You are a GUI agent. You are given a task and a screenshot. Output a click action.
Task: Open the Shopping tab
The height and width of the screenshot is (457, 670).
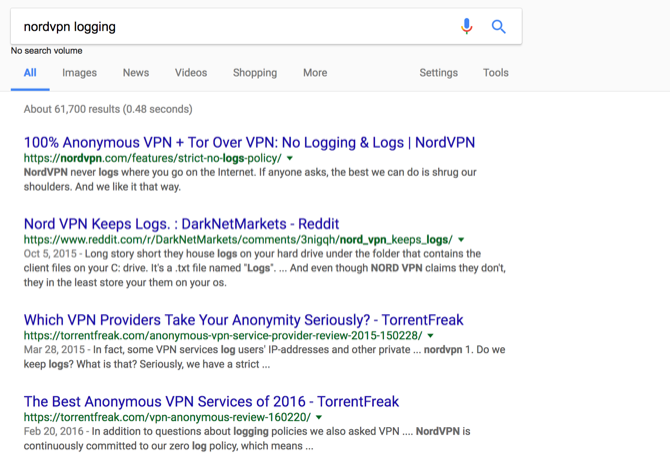255,73
